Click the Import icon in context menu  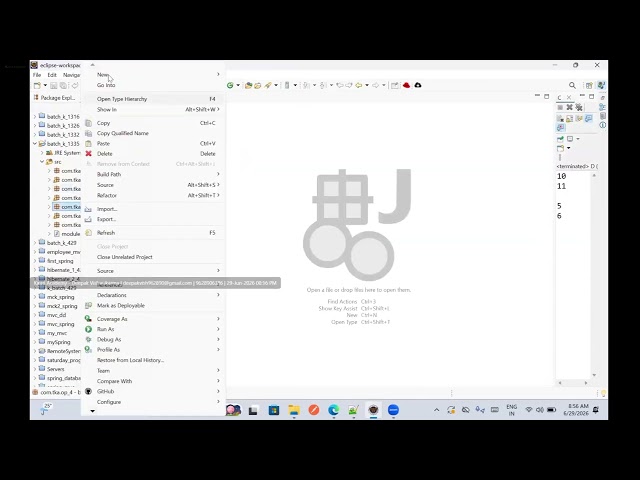pyautogui.click(x=88, y=209)
